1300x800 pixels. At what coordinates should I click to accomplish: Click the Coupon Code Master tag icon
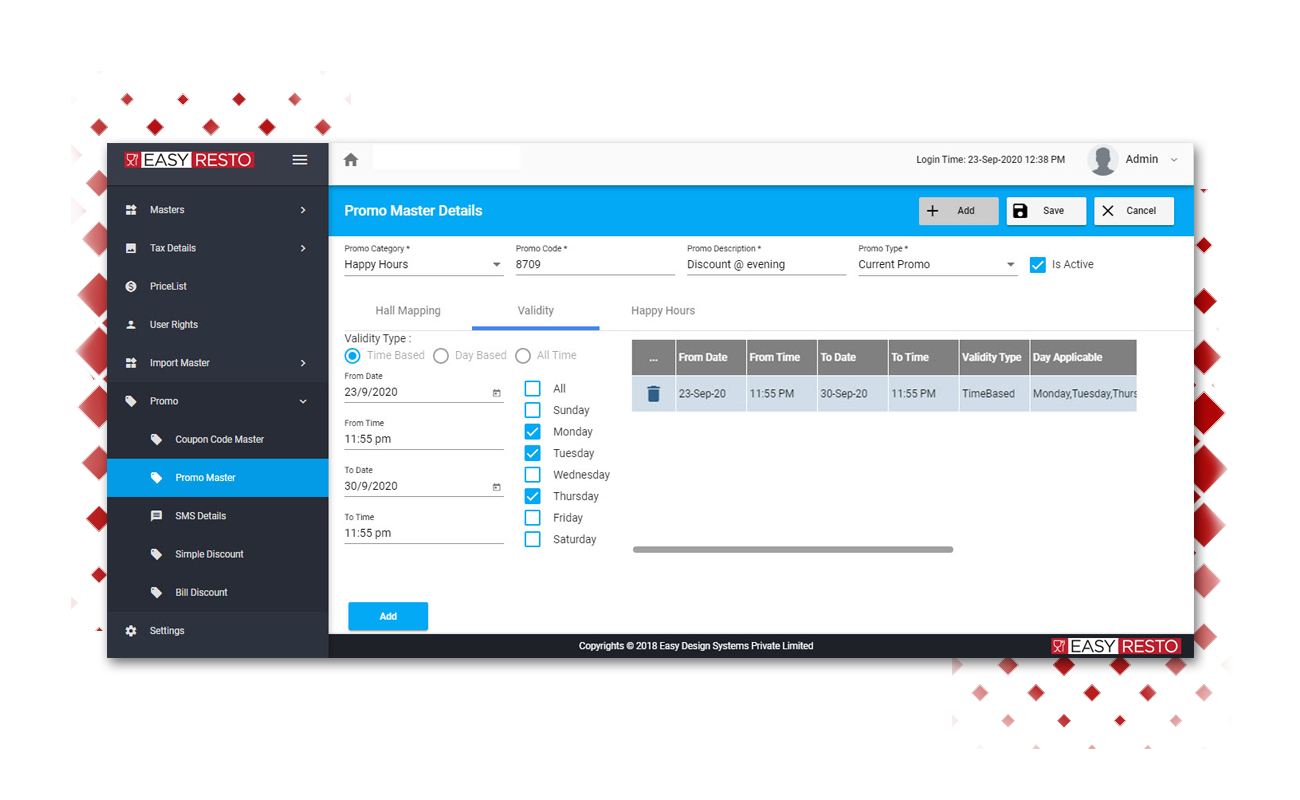coord(156,439)
